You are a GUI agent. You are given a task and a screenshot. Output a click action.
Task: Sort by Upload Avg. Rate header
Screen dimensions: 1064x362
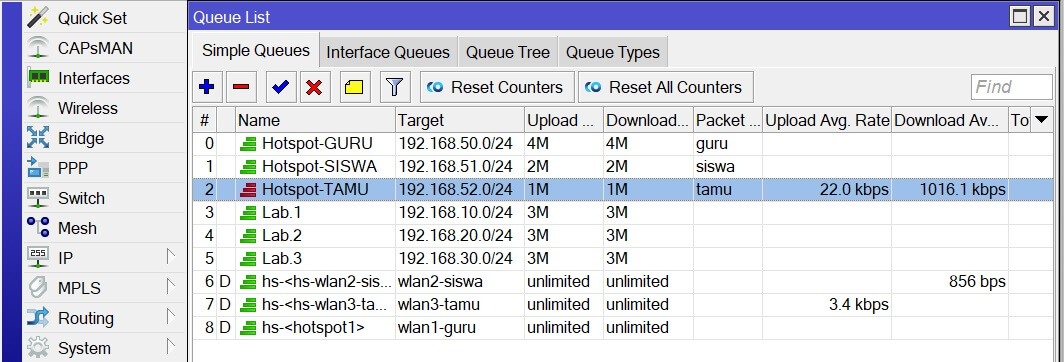[x=827, y=120]
